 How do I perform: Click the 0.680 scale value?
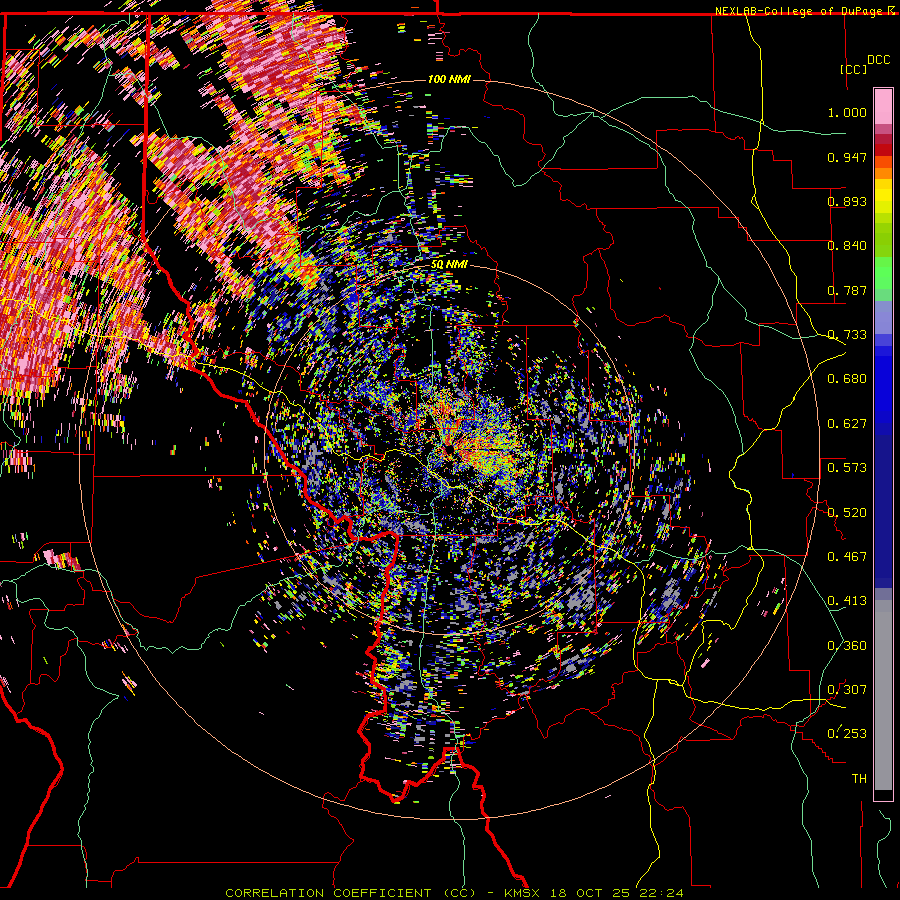click(x=847, y=379)
